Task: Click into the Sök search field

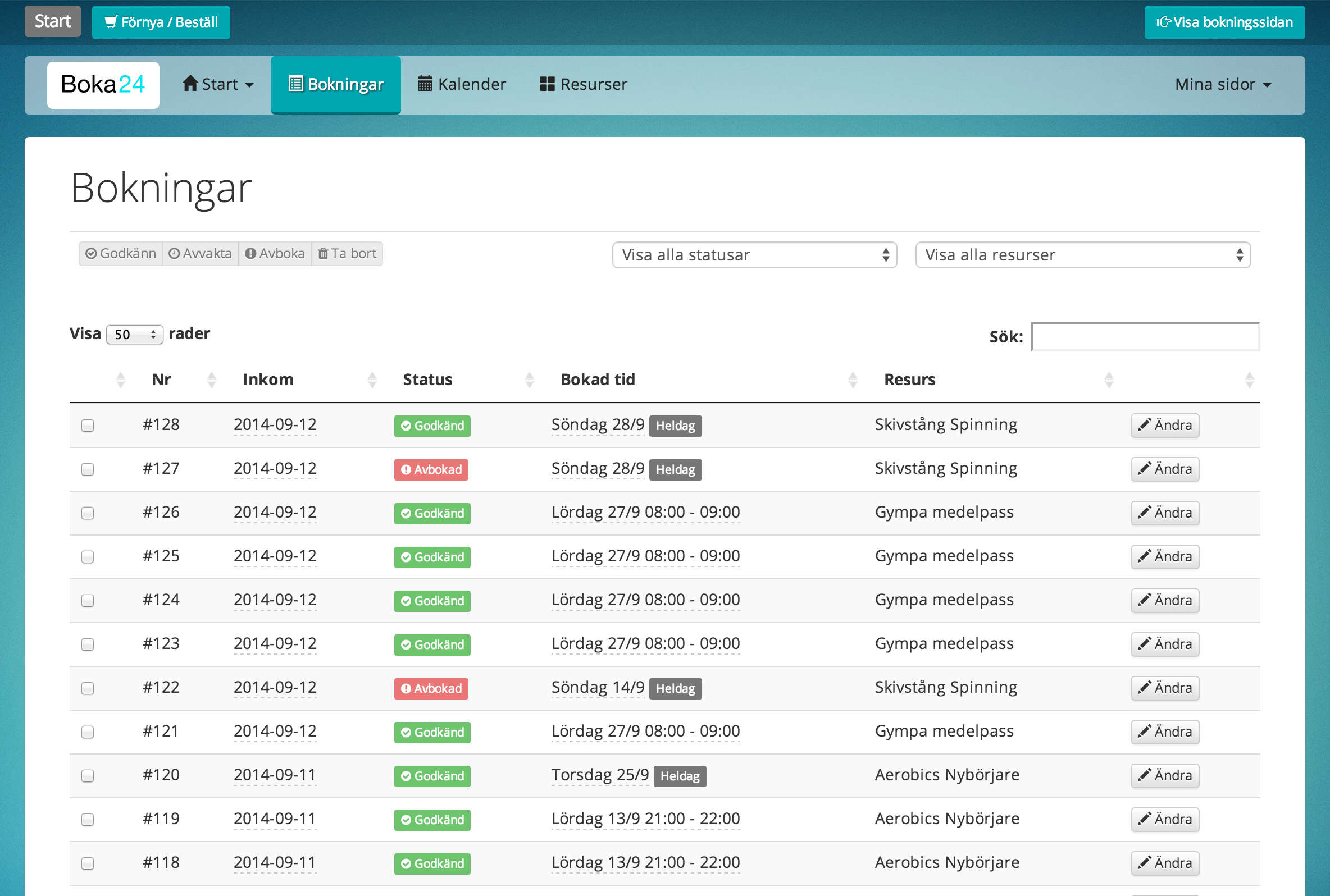Action: (1145, 337)
